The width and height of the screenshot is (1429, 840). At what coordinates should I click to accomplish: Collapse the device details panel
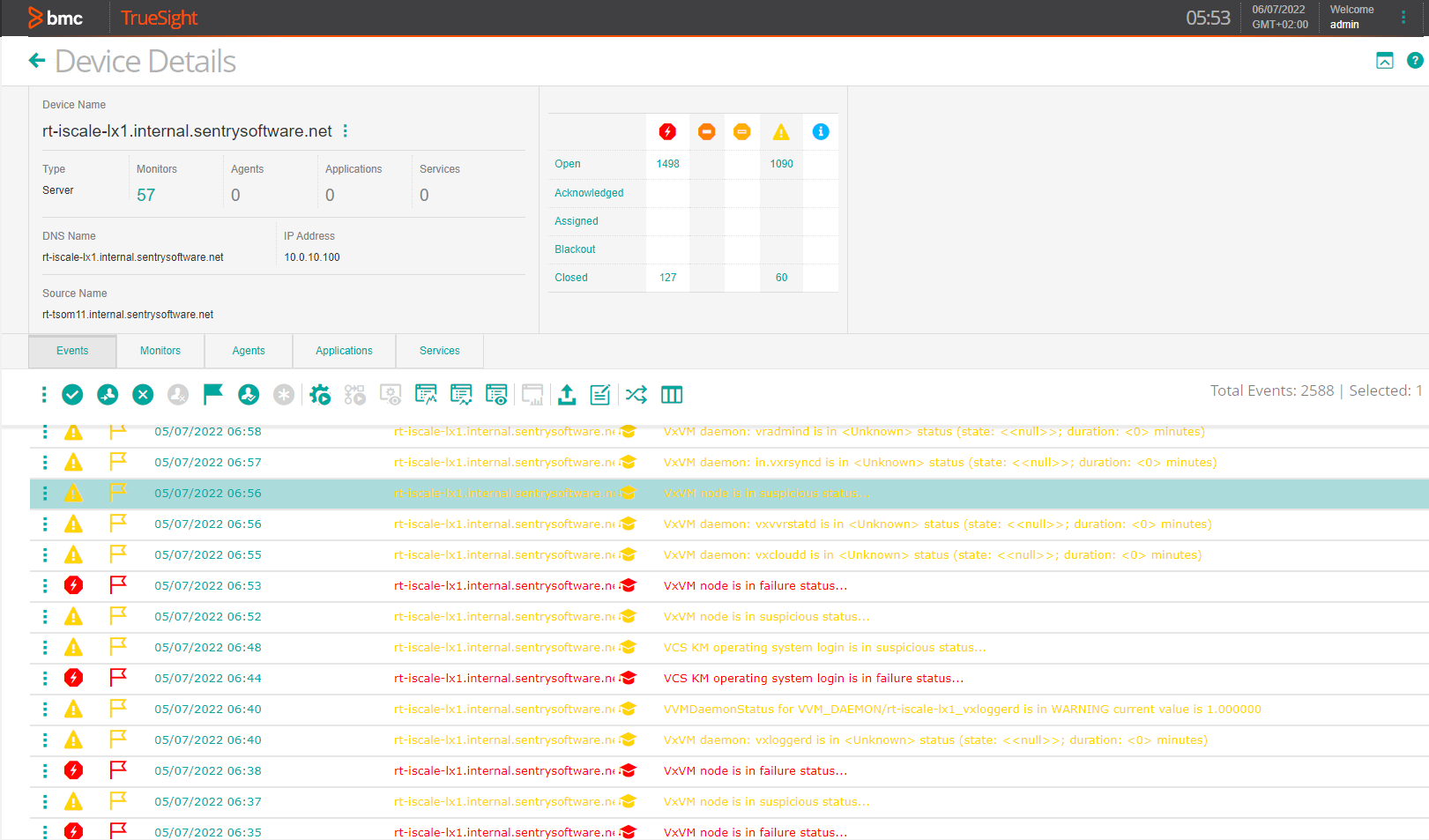tap(1384, 60)
